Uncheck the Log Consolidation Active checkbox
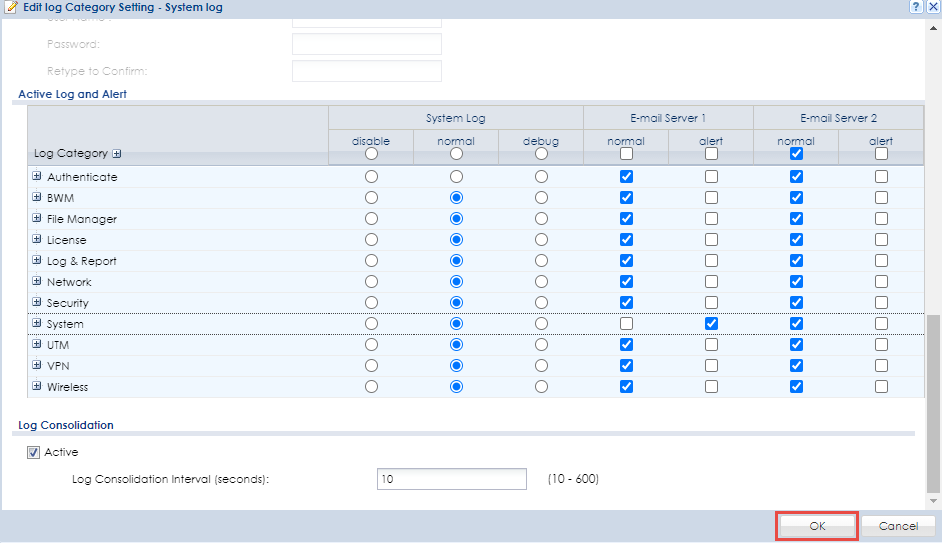 (x=34, y=452)
